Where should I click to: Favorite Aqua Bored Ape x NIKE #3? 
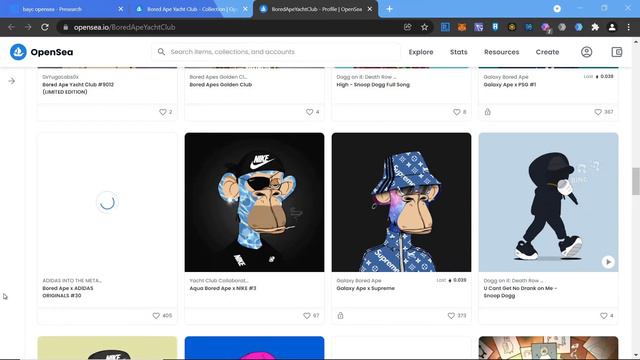(307, 316)
